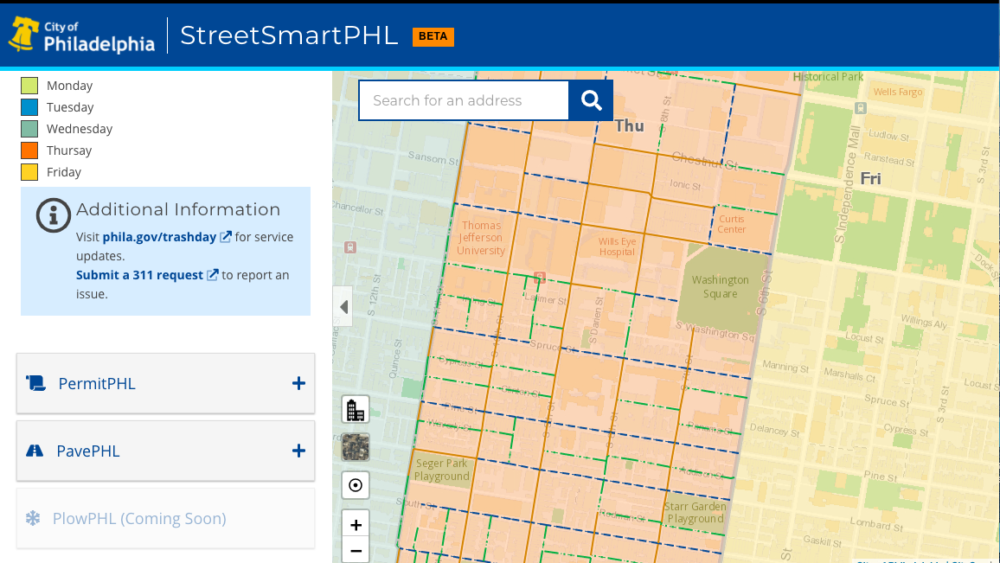This screenshot has height=563, width=1000.
Task: Expand PavePHL with the plus icon
Action: click(x=298, y=451)
